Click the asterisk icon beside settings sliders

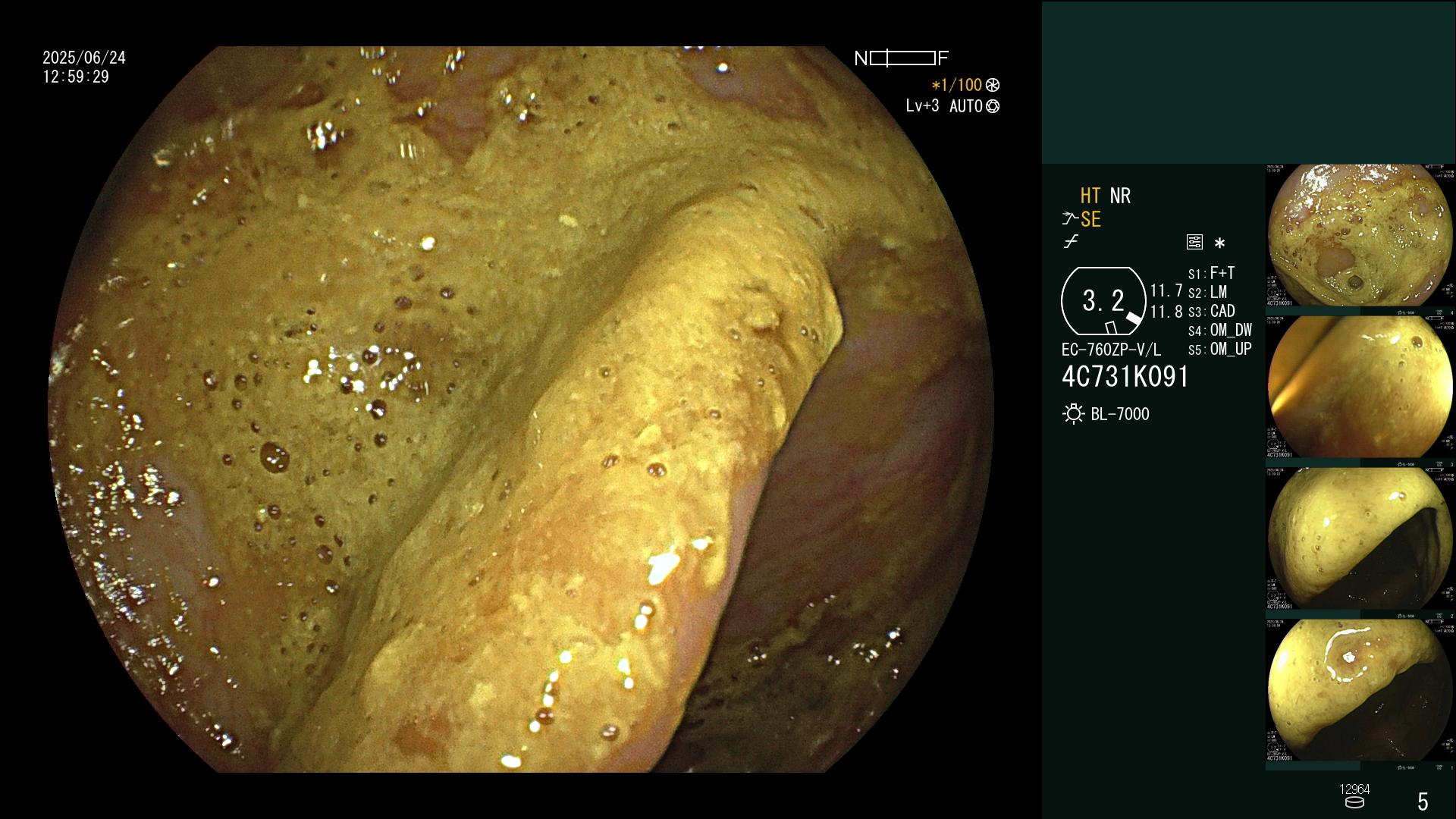tap(1219, 243)
